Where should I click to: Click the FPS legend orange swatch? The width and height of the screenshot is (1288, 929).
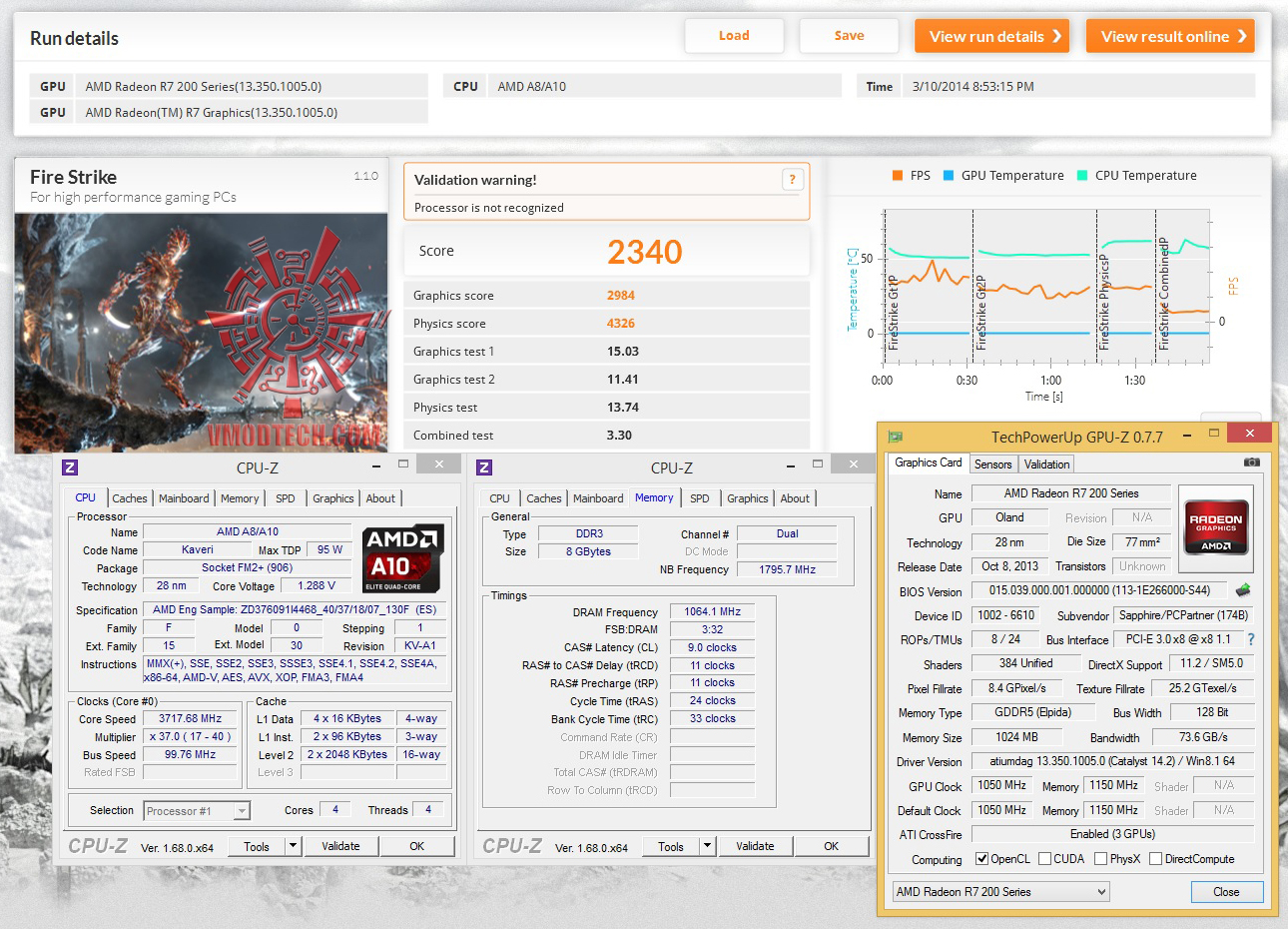(898, 176)
